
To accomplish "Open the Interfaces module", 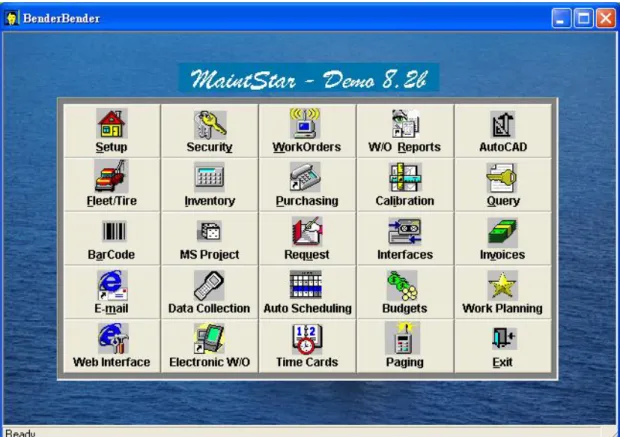I will (x=405, y=238).
